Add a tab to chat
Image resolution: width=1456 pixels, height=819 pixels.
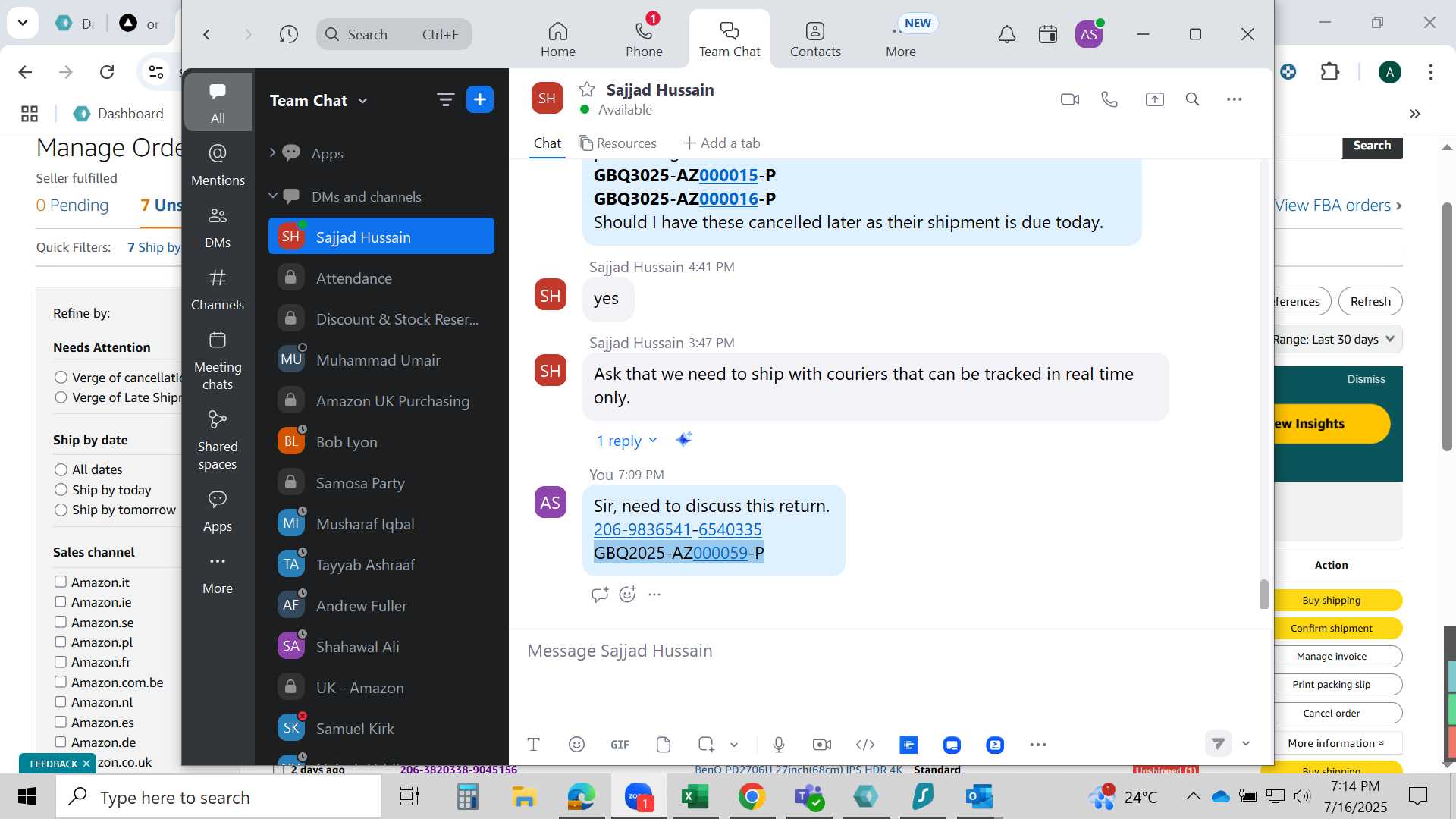(x=721, y=143)
